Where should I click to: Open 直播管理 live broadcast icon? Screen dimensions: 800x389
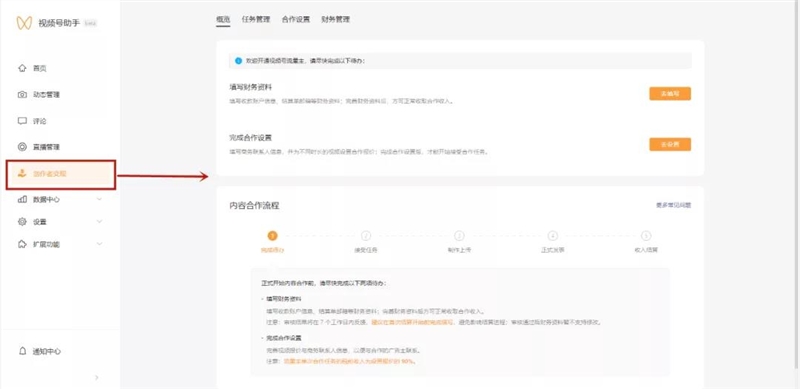pyautogui.click(x=22, y=147)
